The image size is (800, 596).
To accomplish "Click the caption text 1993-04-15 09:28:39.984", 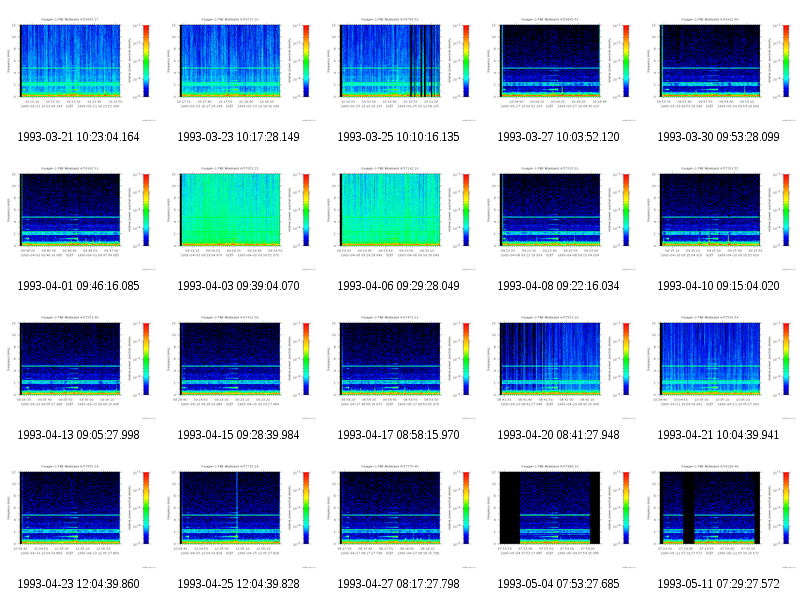I will (238, 435).
